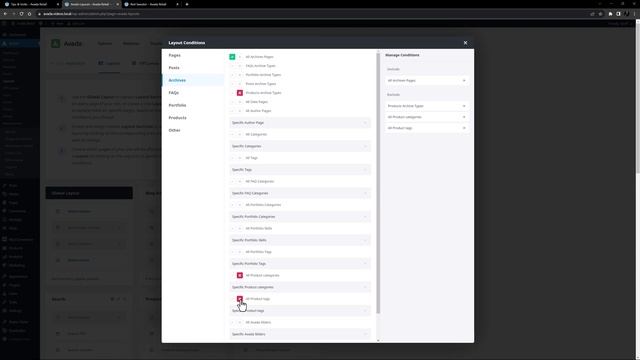Close the first browser tab
Image resolution: width=640 pixels, height=360 pixels.
click(58, 4)
